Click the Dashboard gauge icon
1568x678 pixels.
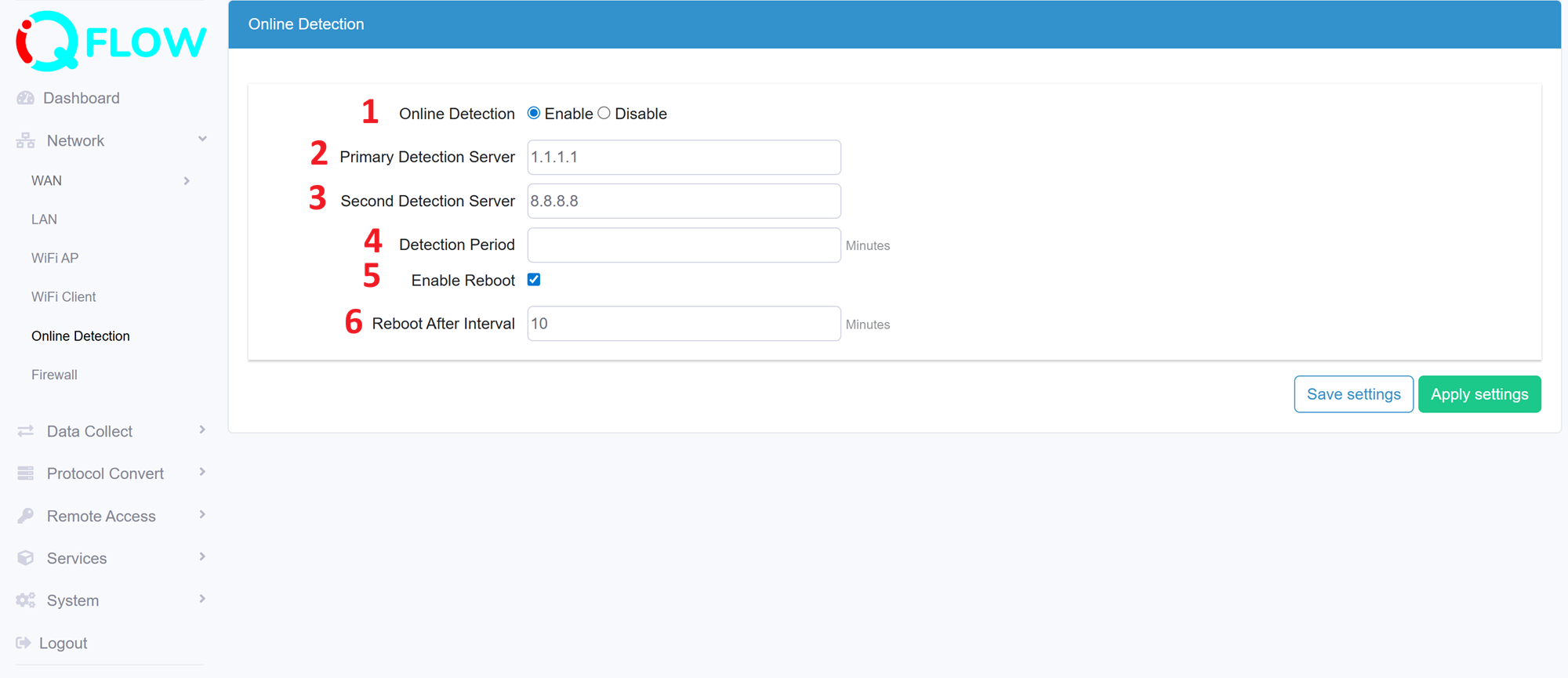(26, 98)
